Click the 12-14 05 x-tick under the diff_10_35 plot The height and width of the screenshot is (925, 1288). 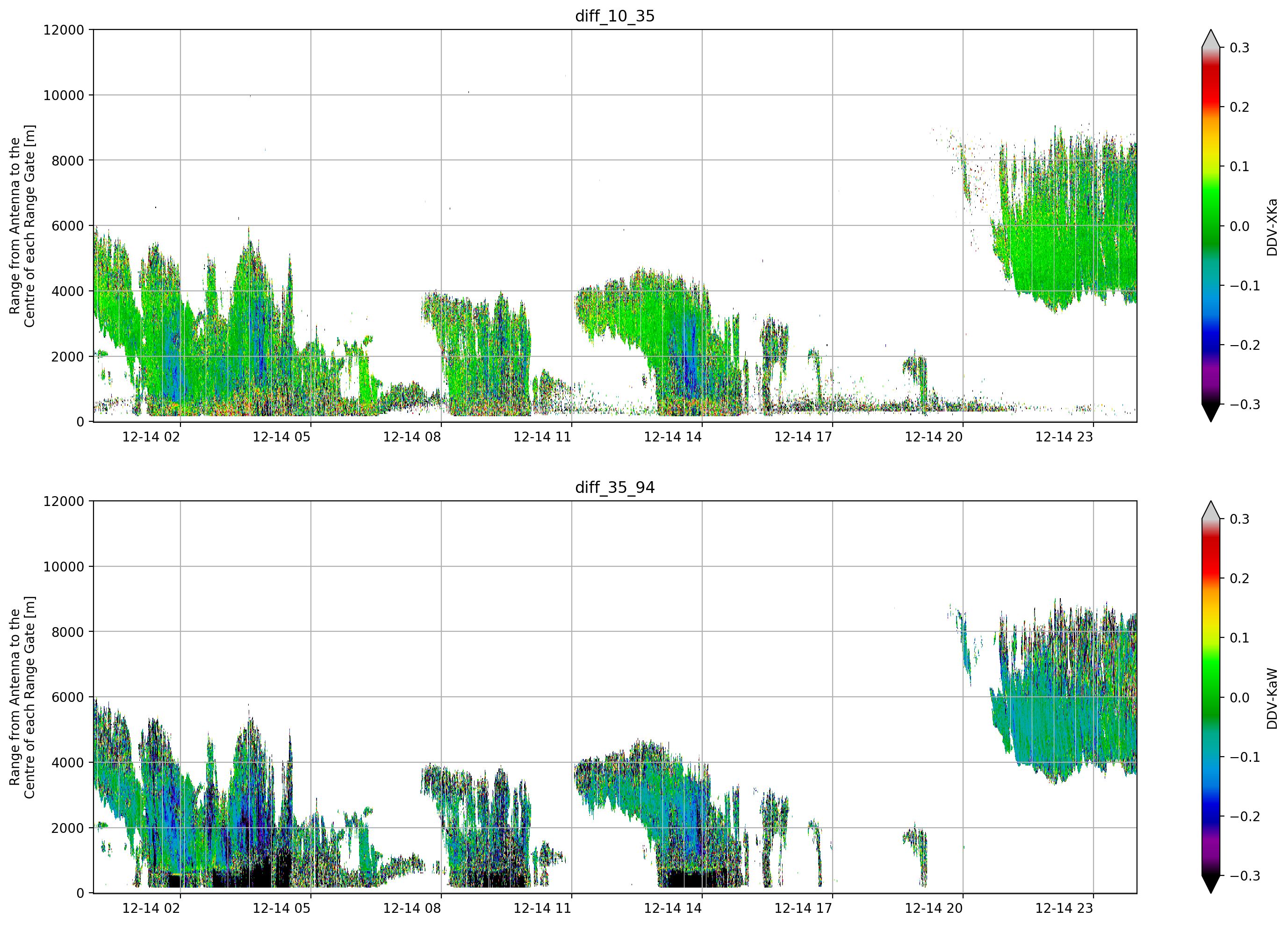282,437
